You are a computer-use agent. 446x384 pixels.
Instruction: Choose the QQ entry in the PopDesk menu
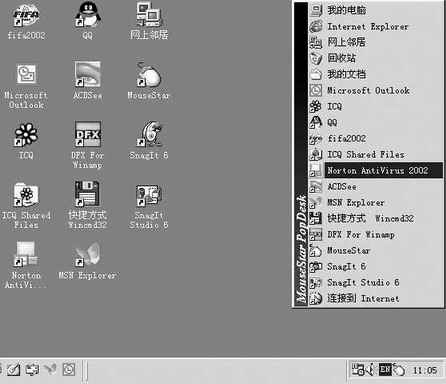[x=376, y=122]
